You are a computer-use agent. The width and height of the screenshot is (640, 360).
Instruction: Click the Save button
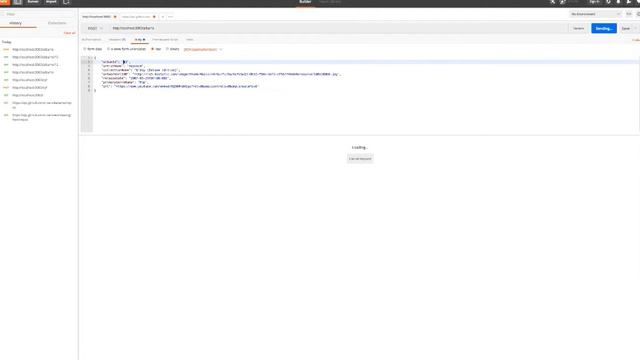[625, 29]
